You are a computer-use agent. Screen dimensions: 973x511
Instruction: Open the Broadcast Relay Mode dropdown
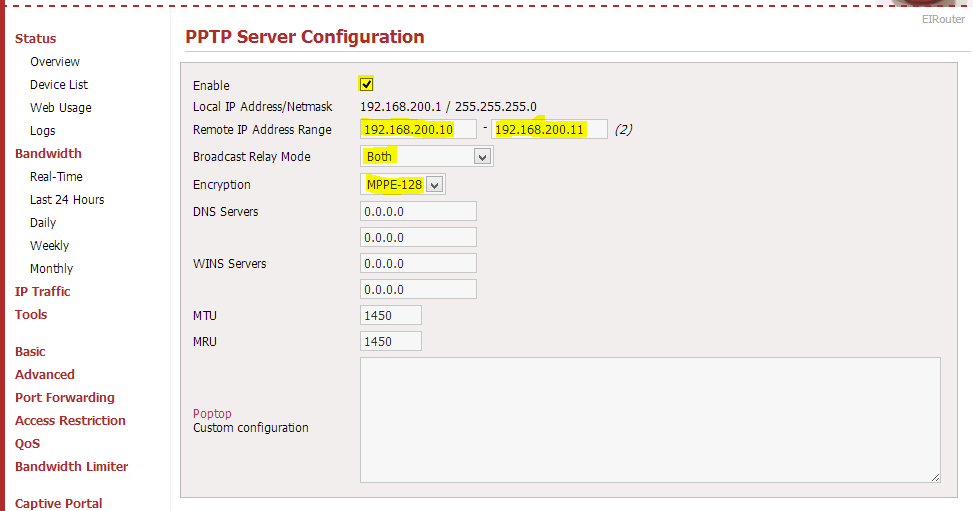(x=426, y=156)
